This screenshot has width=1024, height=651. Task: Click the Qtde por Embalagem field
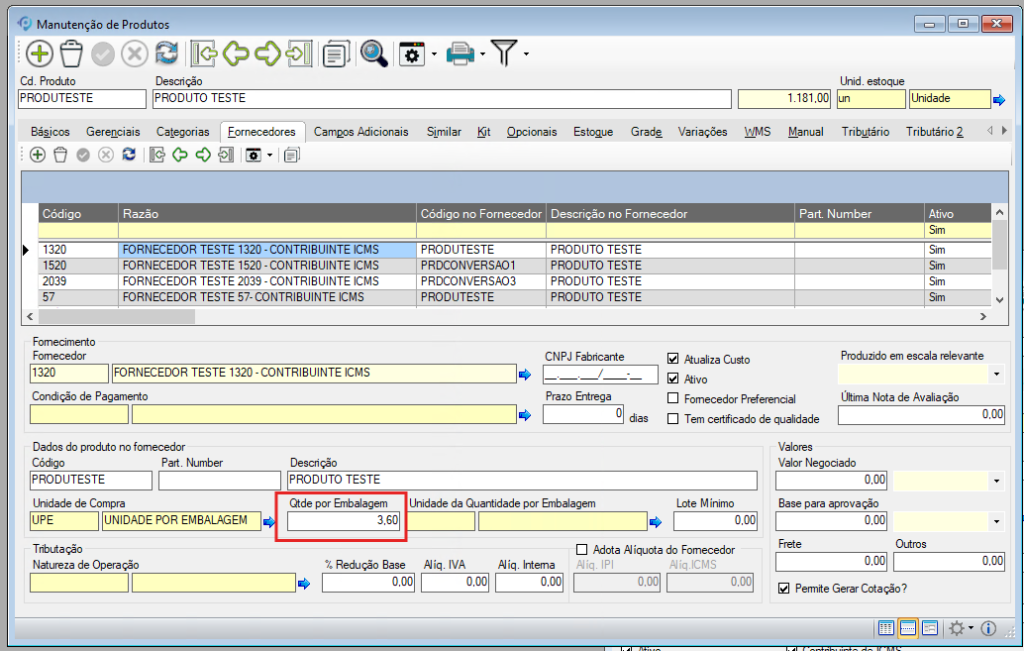[x=345, y=521]
